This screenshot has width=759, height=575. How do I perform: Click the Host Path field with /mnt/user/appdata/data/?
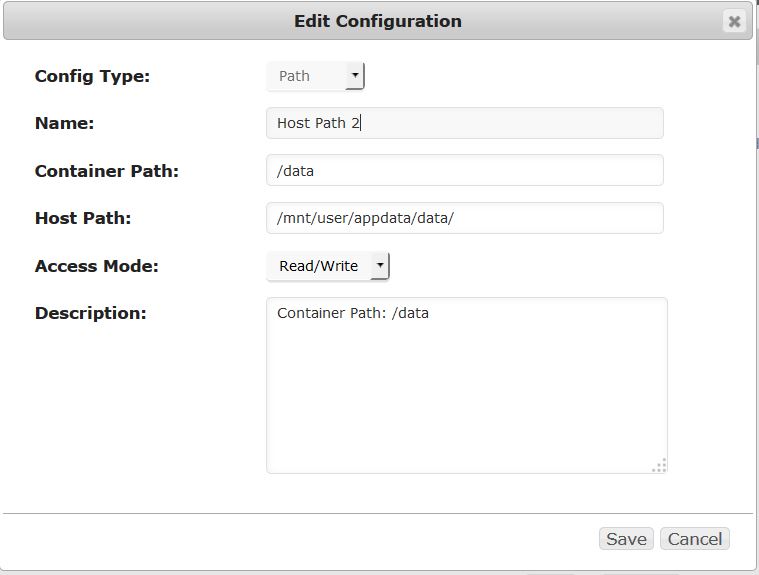pyautogui.click(x=465, y=218)
